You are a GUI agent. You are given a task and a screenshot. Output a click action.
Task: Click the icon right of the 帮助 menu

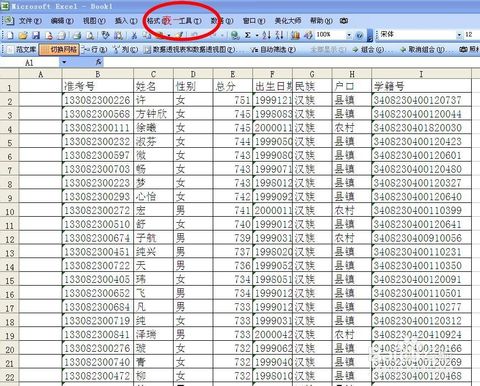(344, 21)
